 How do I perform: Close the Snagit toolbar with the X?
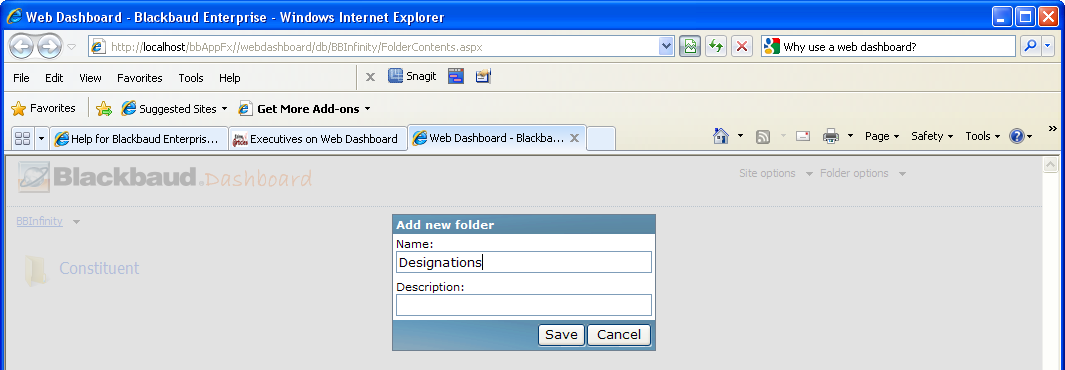coord(370,77)
